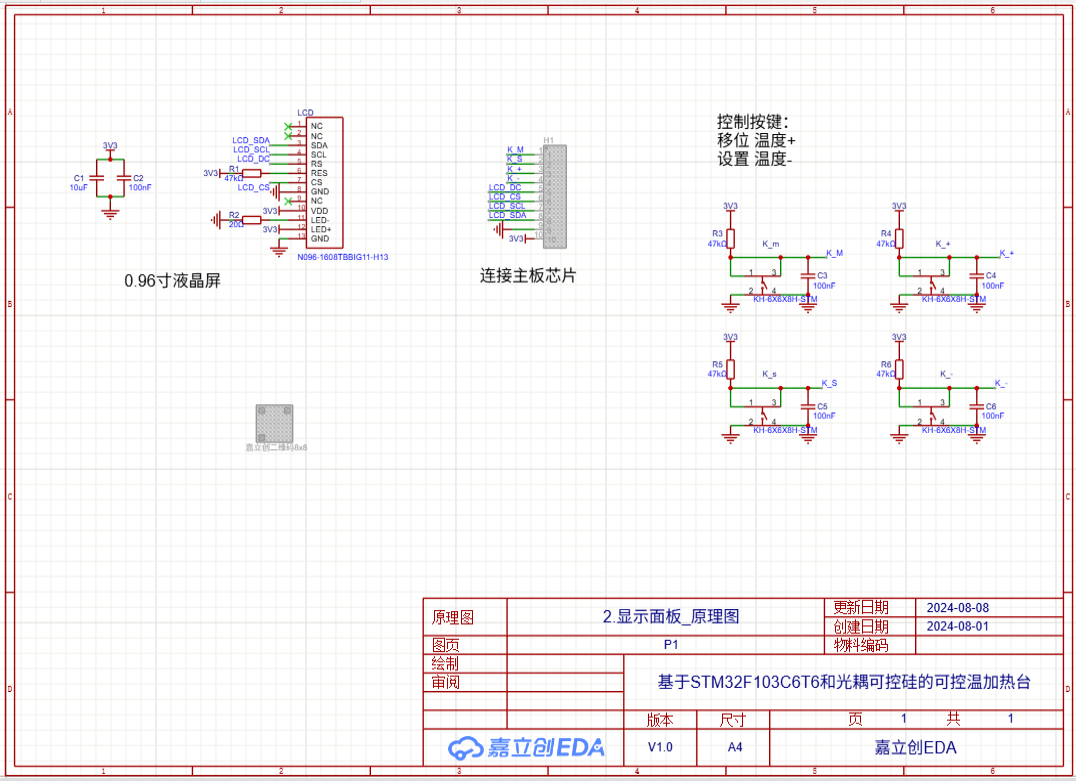Click the "连接主板芯片" text label

(x=528, y=275)
